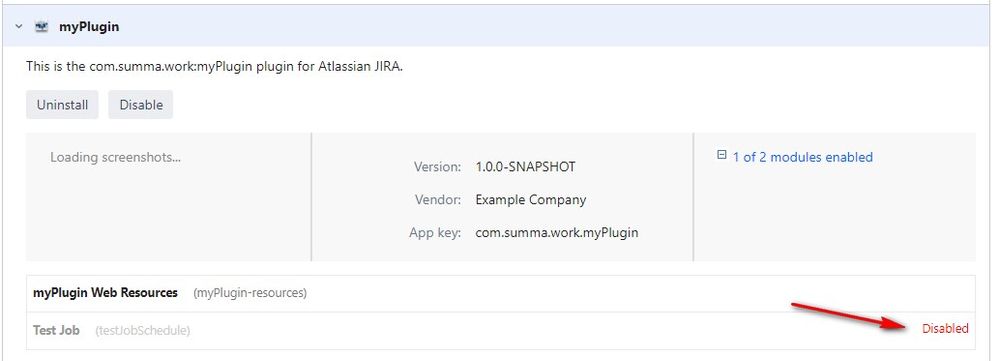The width and height of the screenshot is (999, 361).
Task: Click the Uninstall button
Action: pos(62,105)
